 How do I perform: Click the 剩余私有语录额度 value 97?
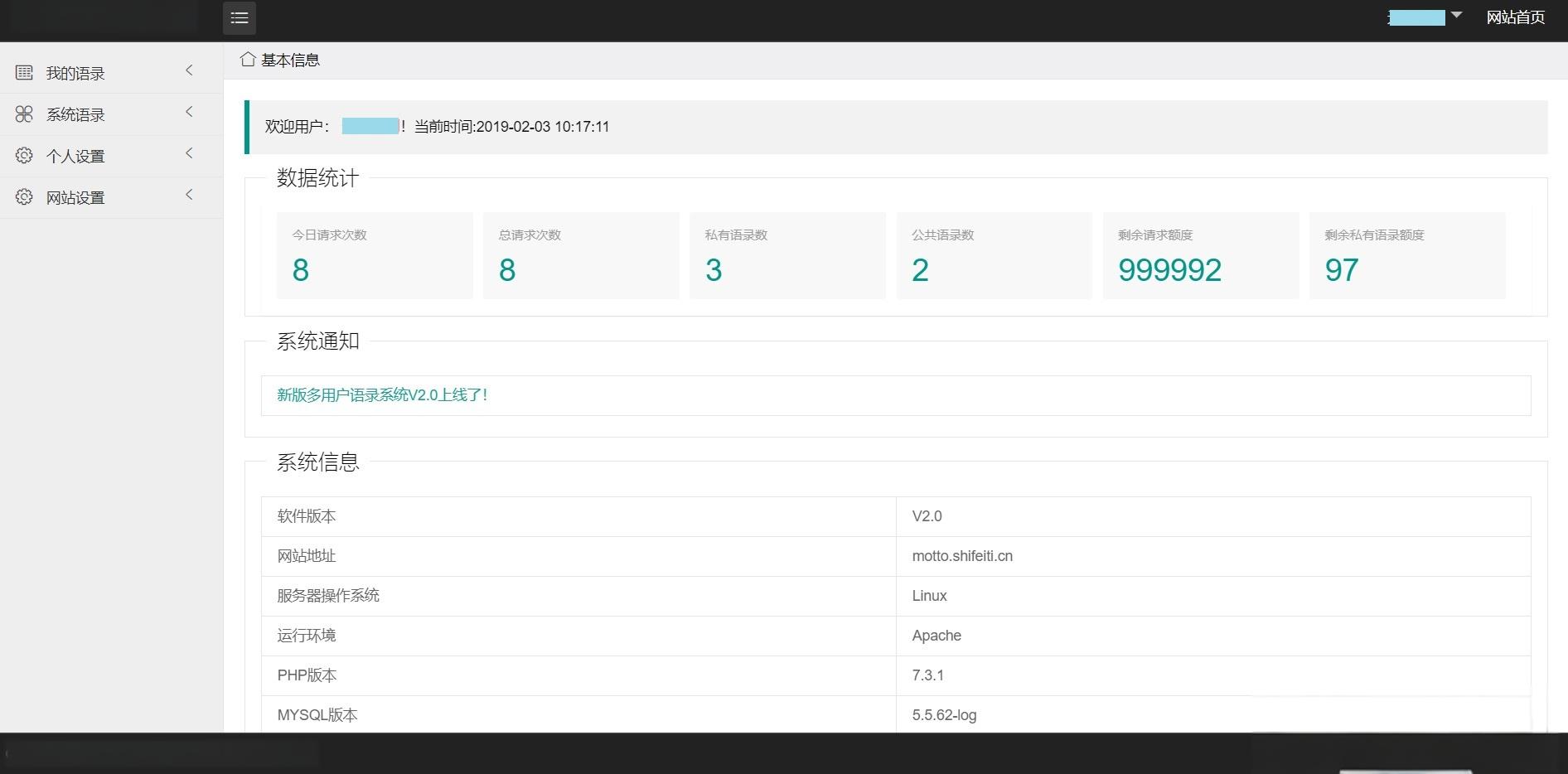pos(1342,270)
